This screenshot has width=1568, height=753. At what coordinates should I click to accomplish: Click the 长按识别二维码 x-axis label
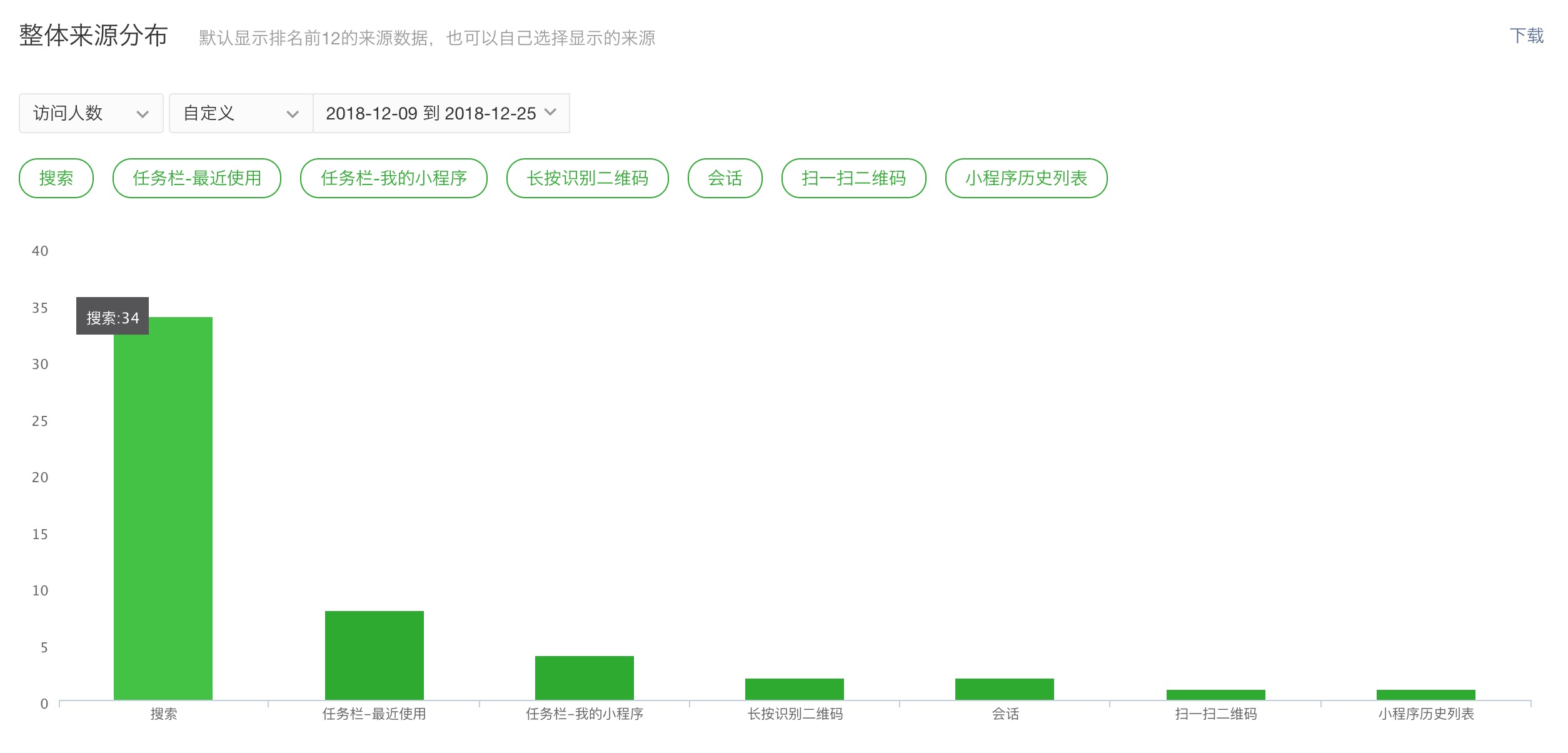tap(795, 714)
